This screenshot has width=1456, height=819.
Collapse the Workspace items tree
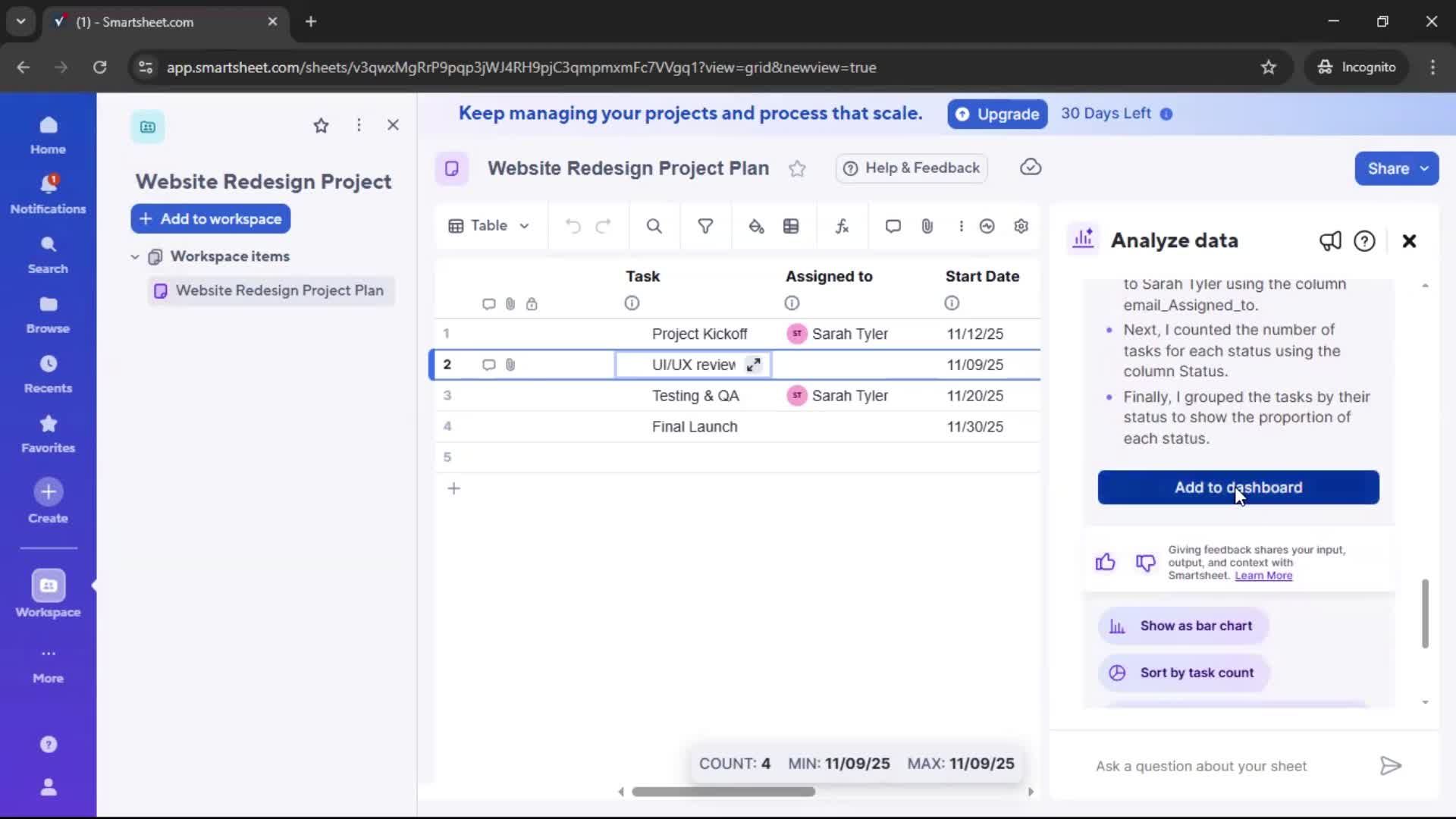tap(134, 256)
